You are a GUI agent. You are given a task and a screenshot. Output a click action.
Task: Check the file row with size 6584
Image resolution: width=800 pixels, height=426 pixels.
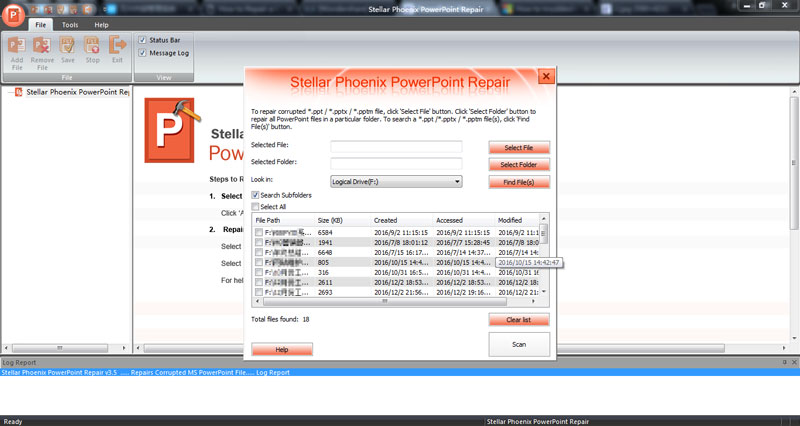tap(259, 233)
